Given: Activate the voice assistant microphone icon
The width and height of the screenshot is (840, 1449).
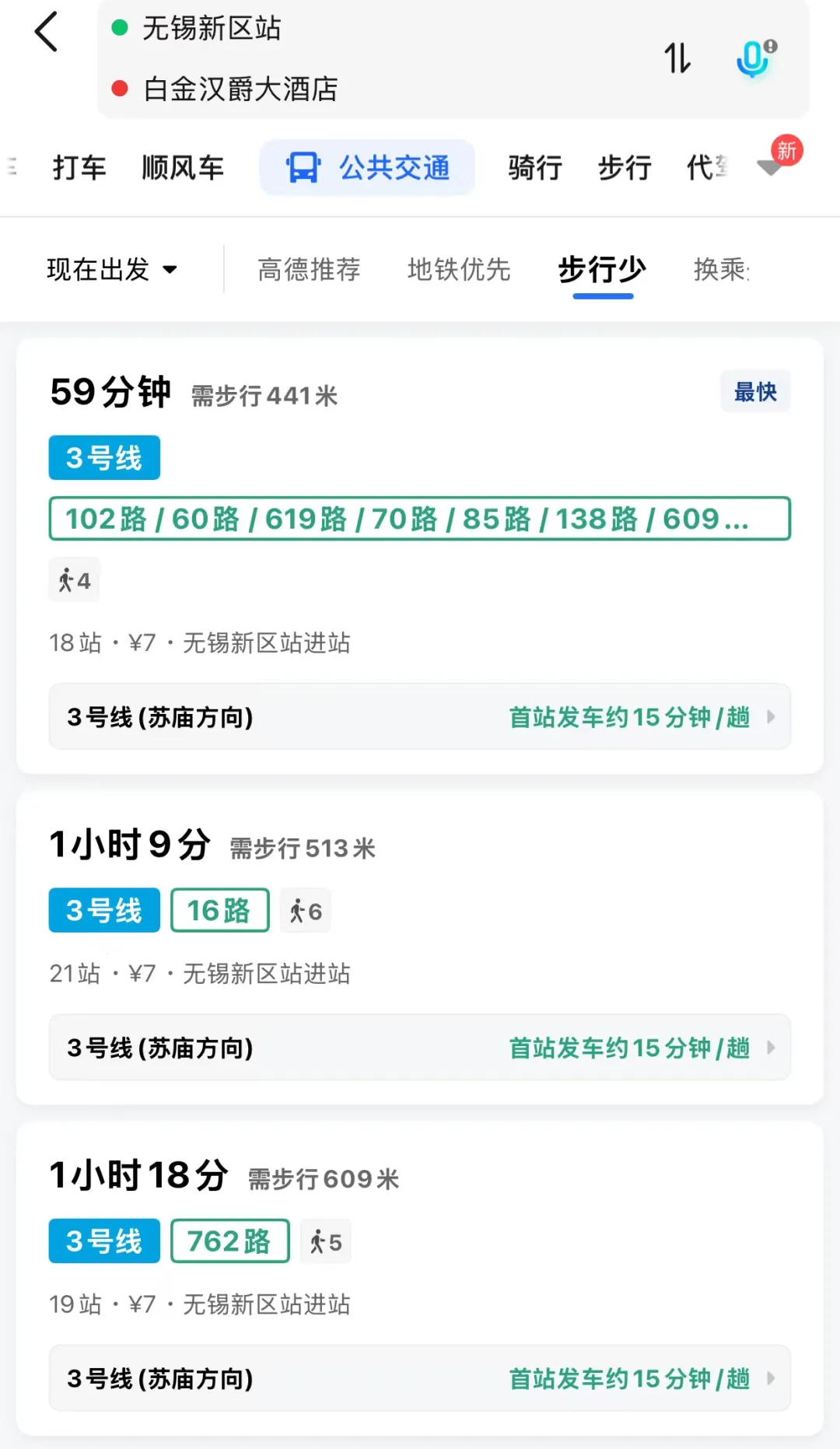Looking at the screenshot, I should click(754, 58).
